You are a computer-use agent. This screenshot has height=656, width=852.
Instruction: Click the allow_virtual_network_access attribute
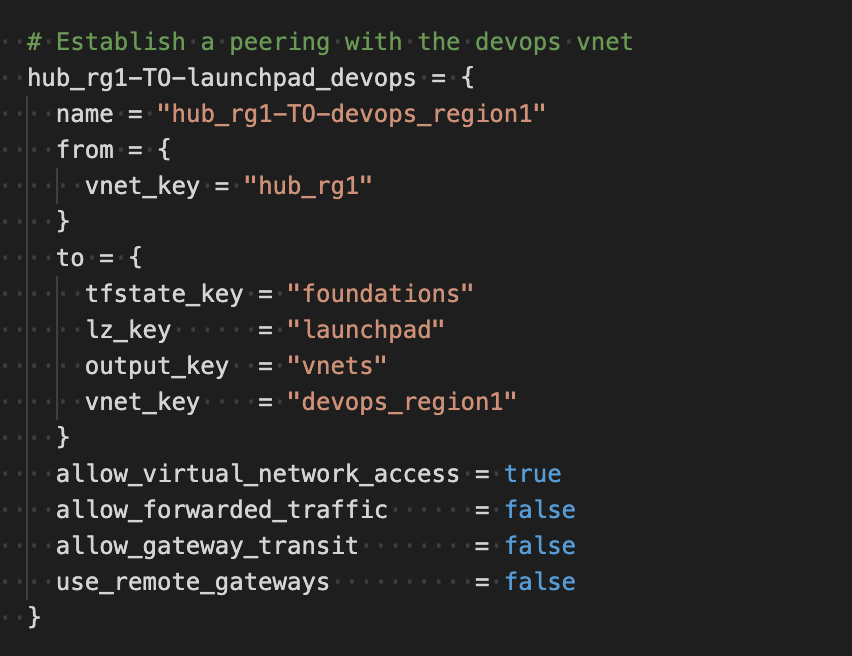[x=258, y=474]
